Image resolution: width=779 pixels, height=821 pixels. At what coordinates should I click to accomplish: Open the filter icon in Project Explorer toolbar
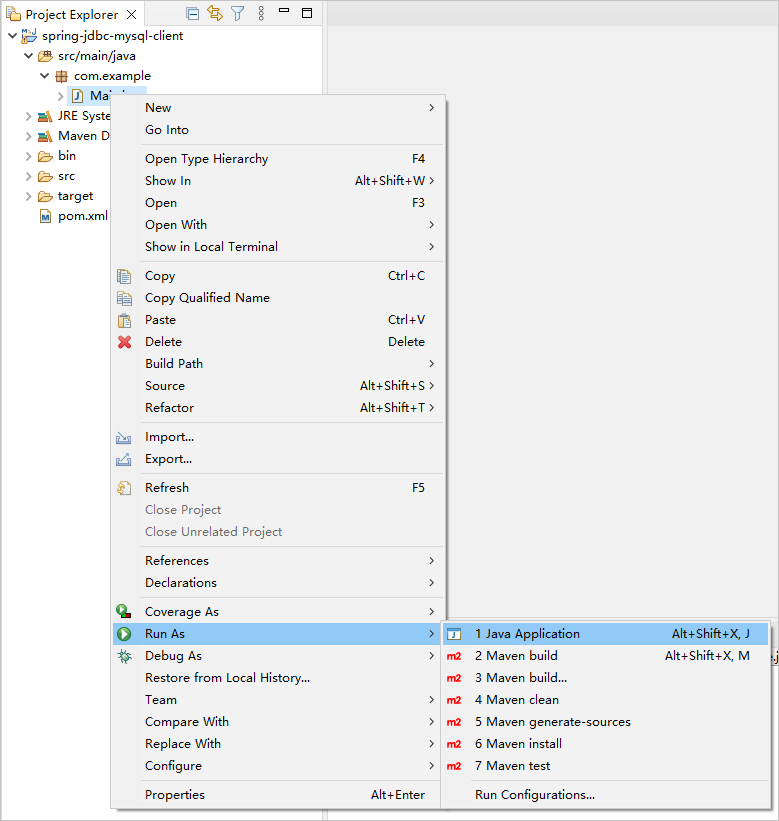237,13
